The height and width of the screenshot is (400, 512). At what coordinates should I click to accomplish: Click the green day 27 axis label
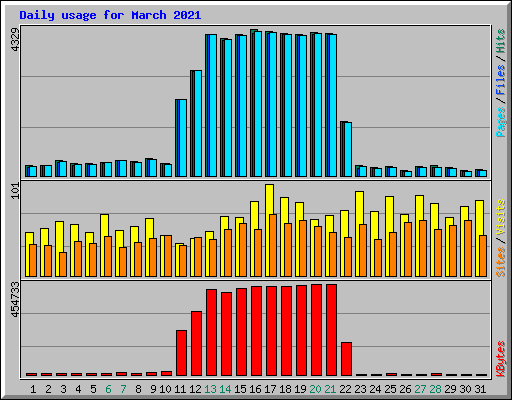pyautogui.click(x=420, y=389)
